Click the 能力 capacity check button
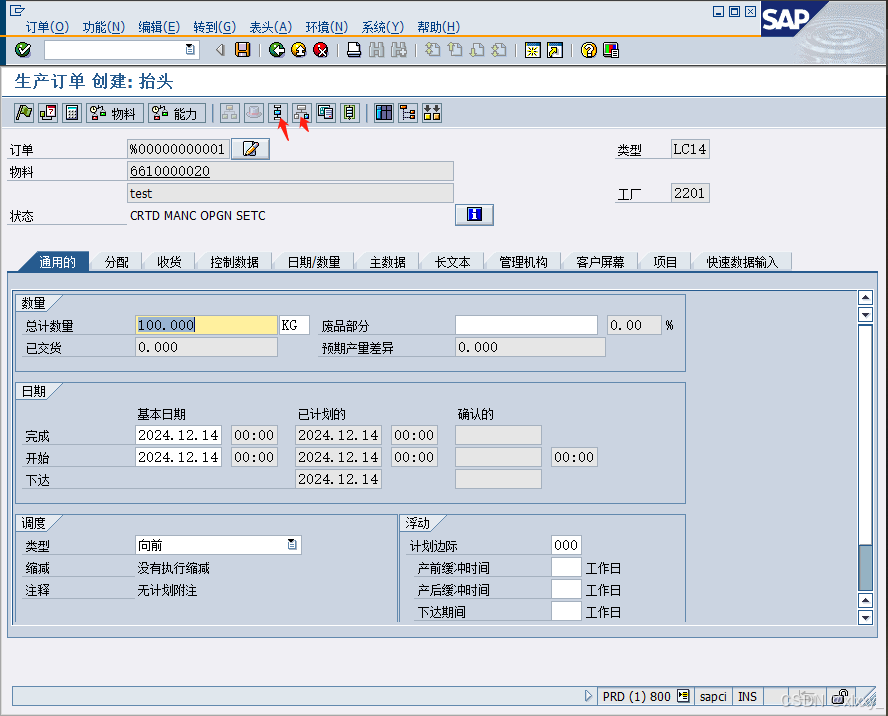Screen dimensions: 888x716 pyautogui.click(x=177, y=113)
